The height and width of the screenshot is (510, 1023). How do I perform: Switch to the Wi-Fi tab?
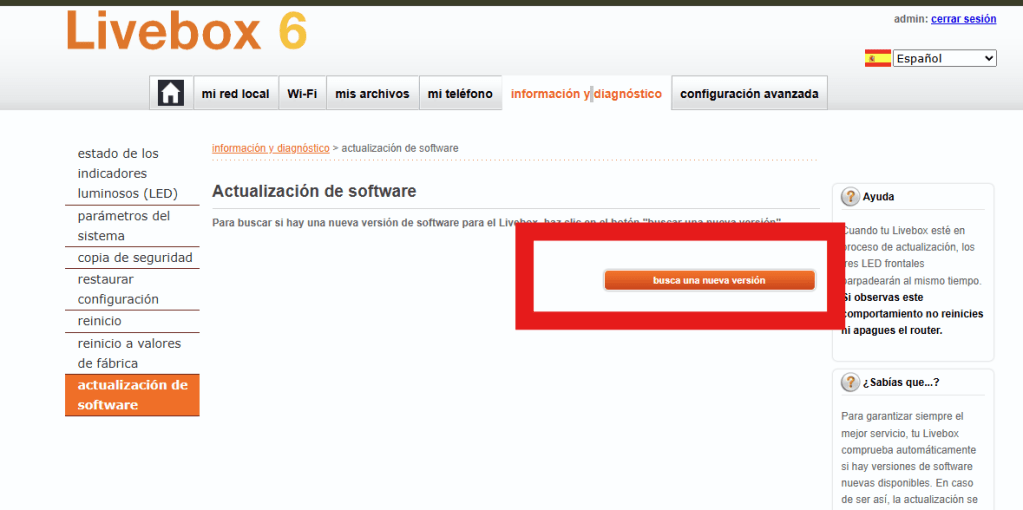tap(302, 94)
